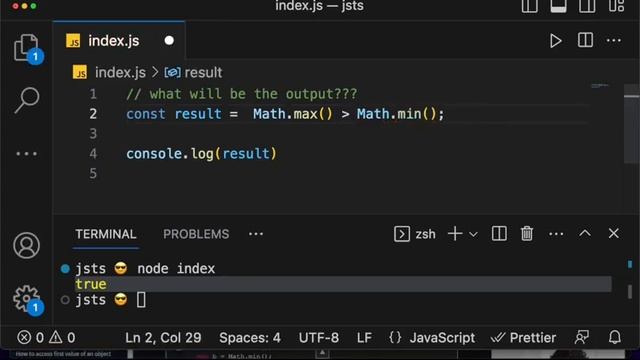The height and width of the screenshot is (360, 640).
Task: Select the index.js editor tab
Action: [x=119, y=41]
